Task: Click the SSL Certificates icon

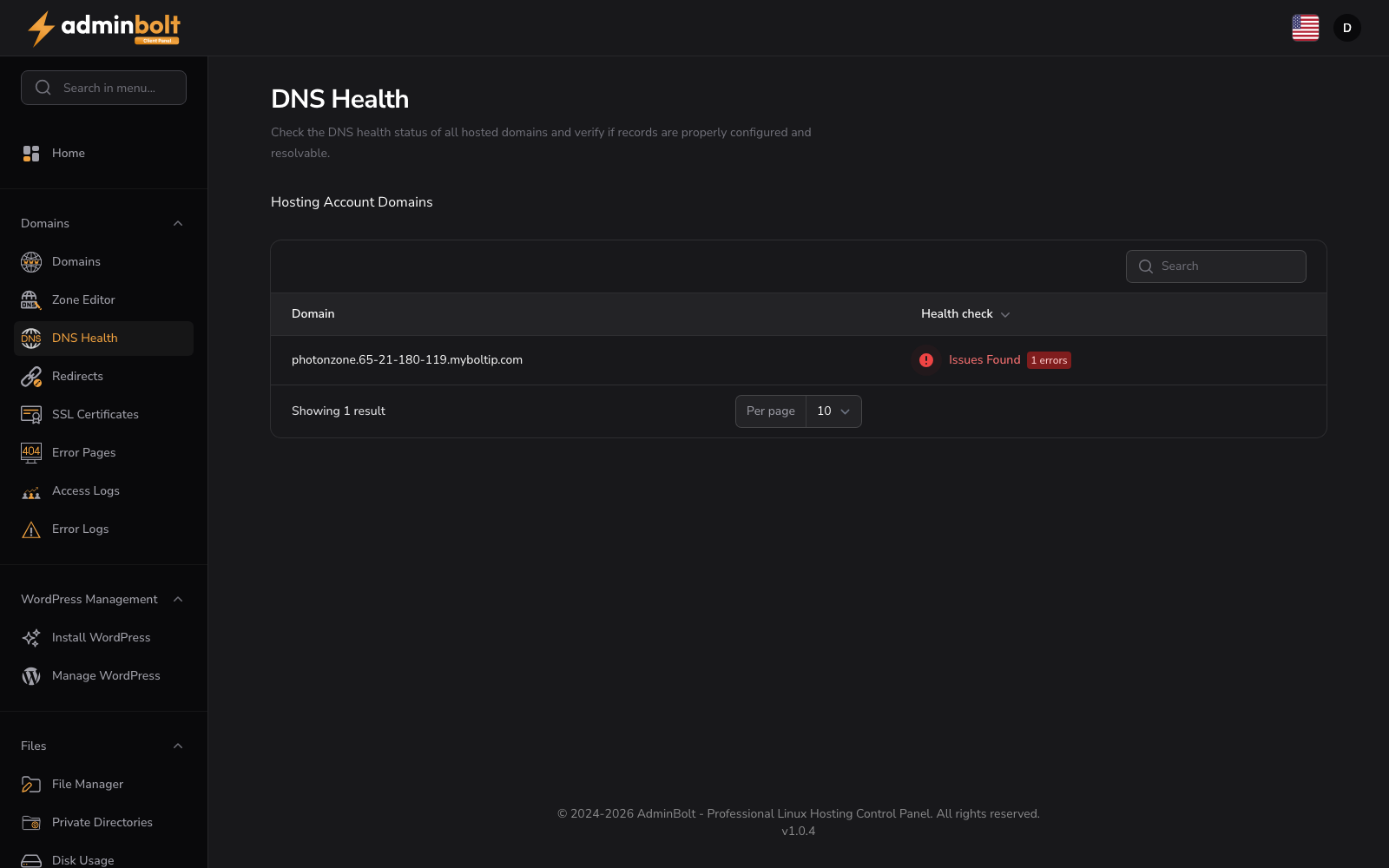Action: coord(31,415)
